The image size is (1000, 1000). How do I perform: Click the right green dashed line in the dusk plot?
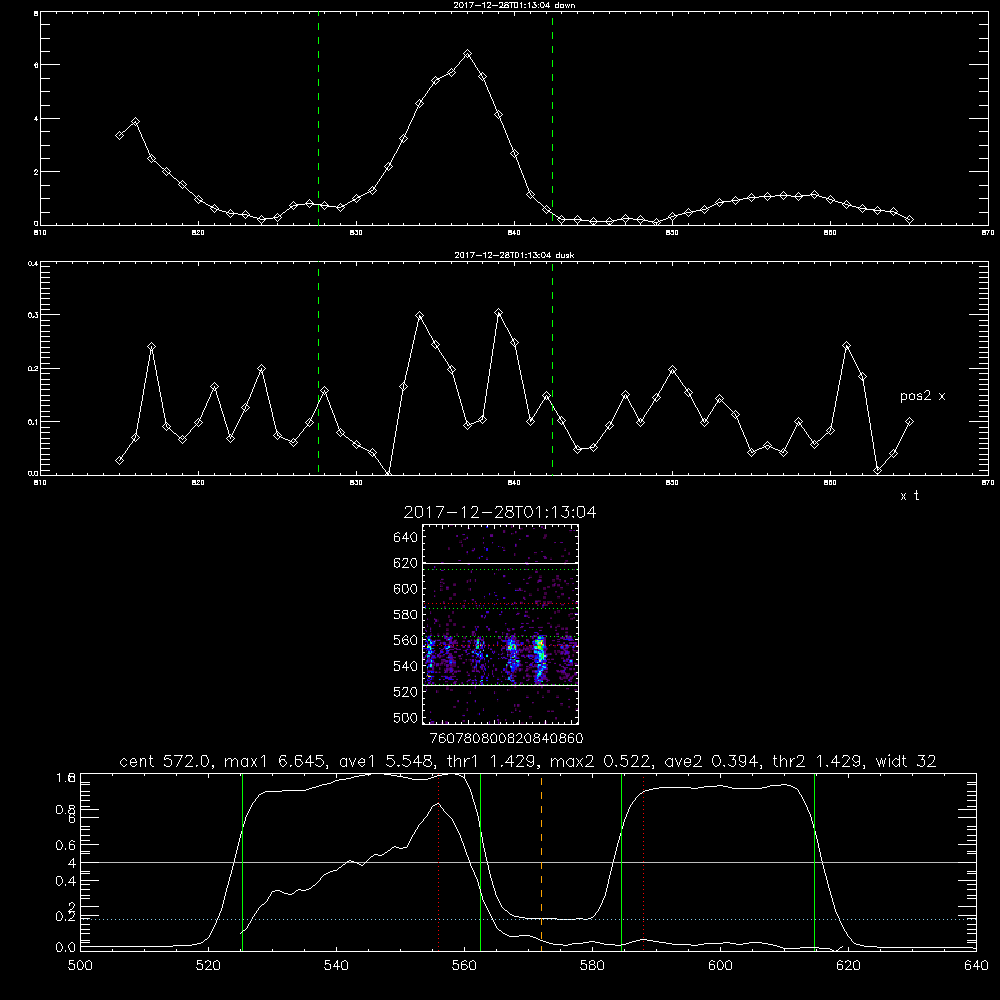pyautogui.click(x=552, y=369)
